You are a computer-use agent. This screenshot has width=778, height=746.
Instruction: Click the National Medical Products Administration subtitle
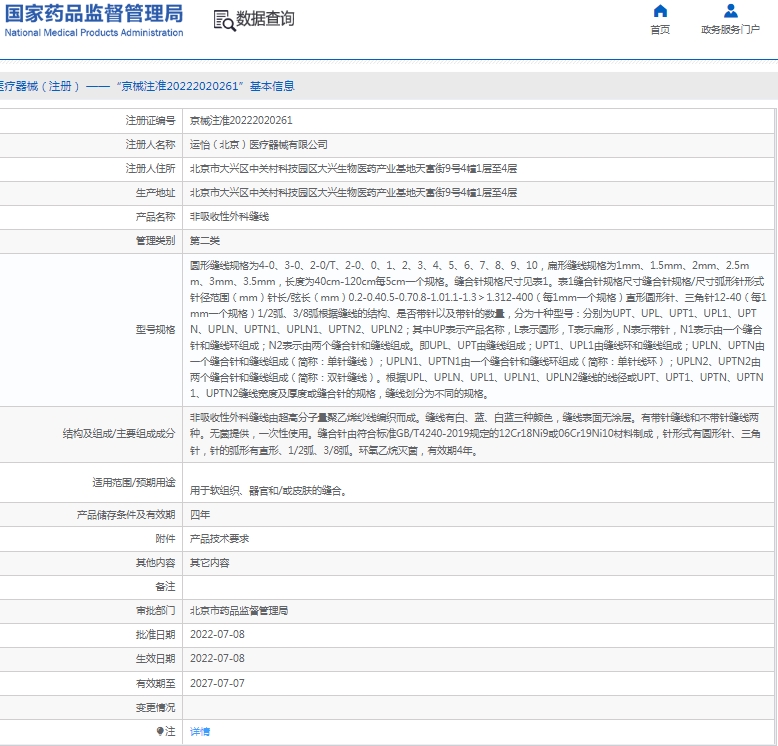94,33
